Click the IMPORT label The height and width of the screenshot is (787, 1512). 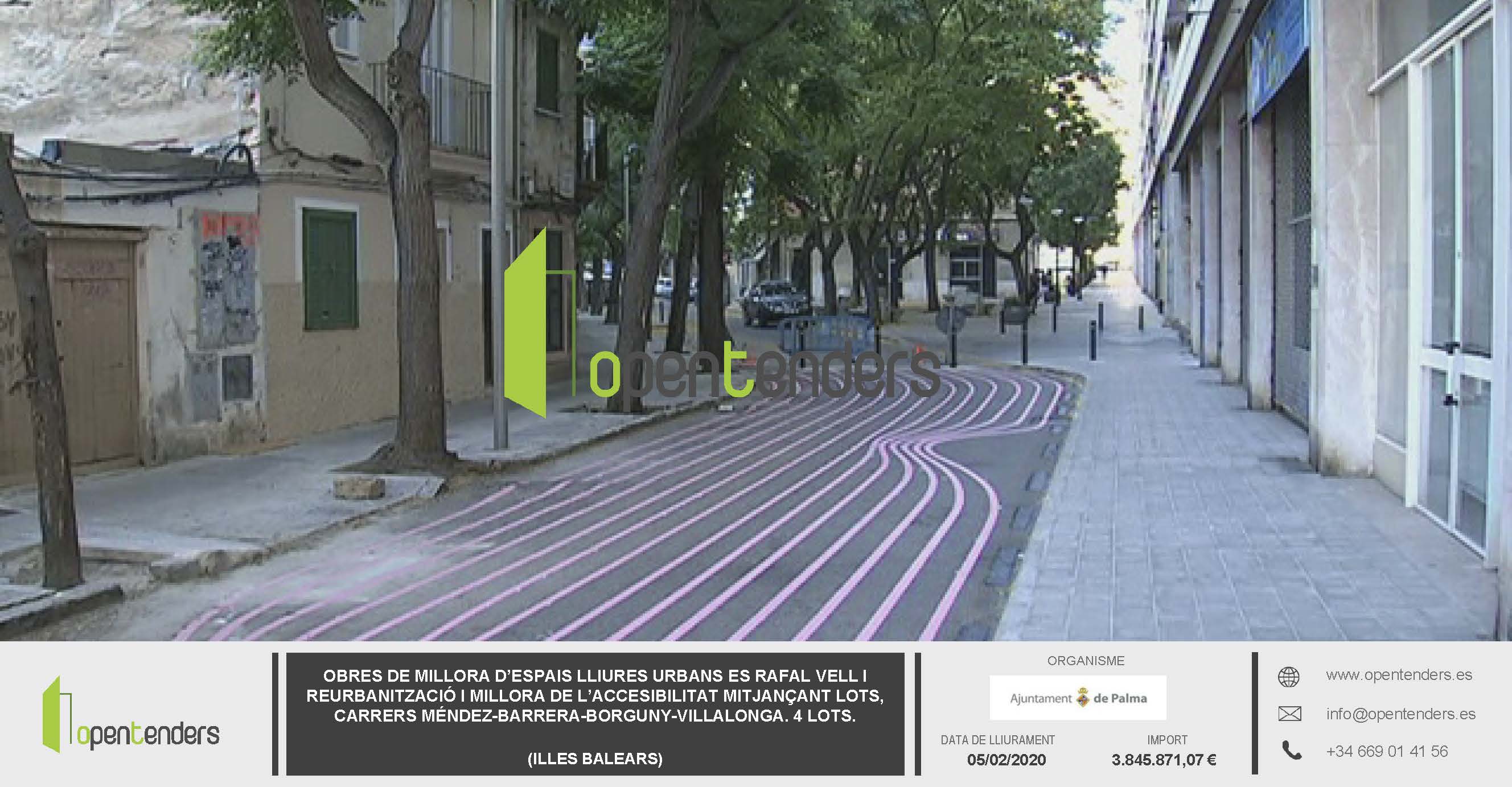[1168, 740]
